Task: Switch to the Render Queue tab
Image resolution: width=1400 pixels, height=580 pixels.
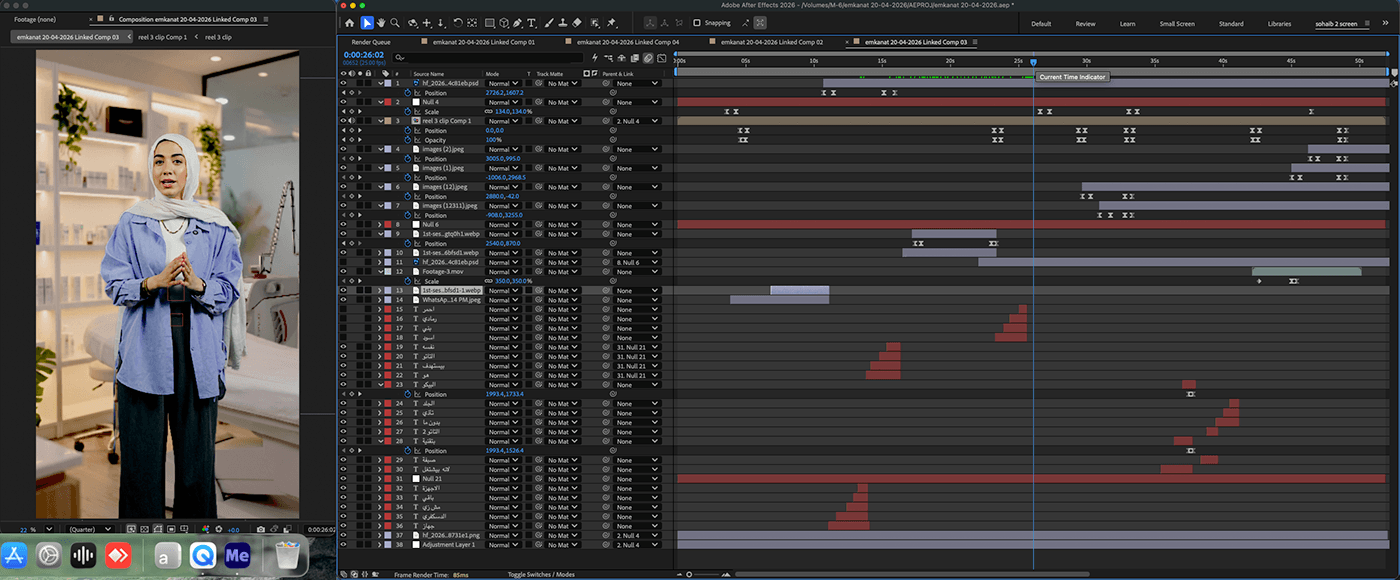Action: [371, 42]
